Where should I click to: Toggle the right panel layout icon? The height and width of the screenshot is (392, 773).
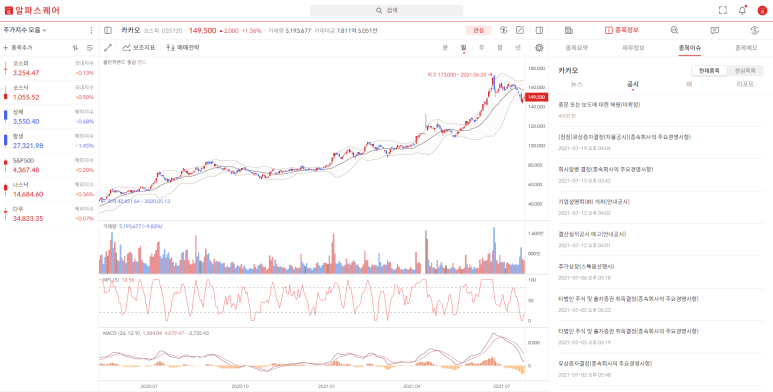click(x=539, y=31)
